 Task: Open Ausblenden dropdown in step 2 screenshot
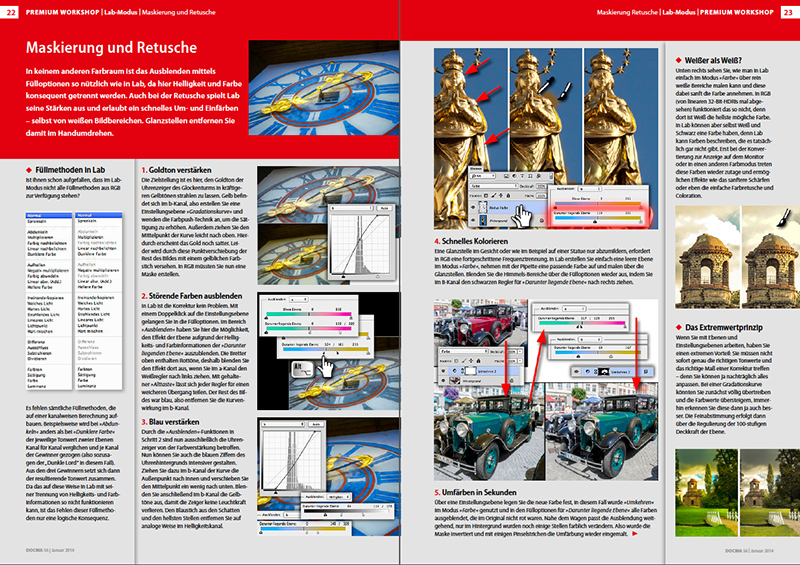tap(298, 299)
